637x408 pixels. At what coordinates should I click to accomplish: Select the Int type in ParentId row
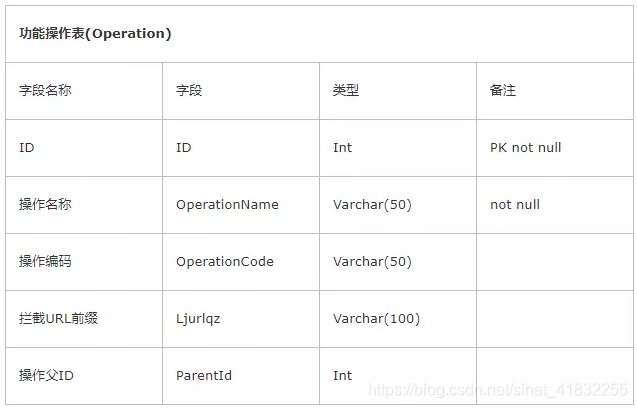point(342,375)
